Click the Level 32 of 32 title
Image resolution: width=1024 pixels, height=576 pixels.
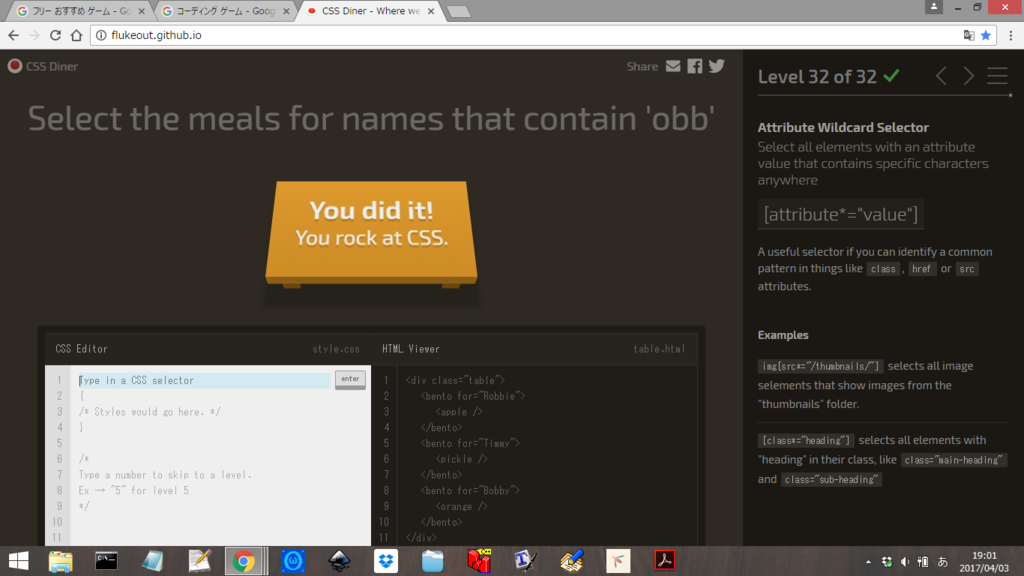817,76
